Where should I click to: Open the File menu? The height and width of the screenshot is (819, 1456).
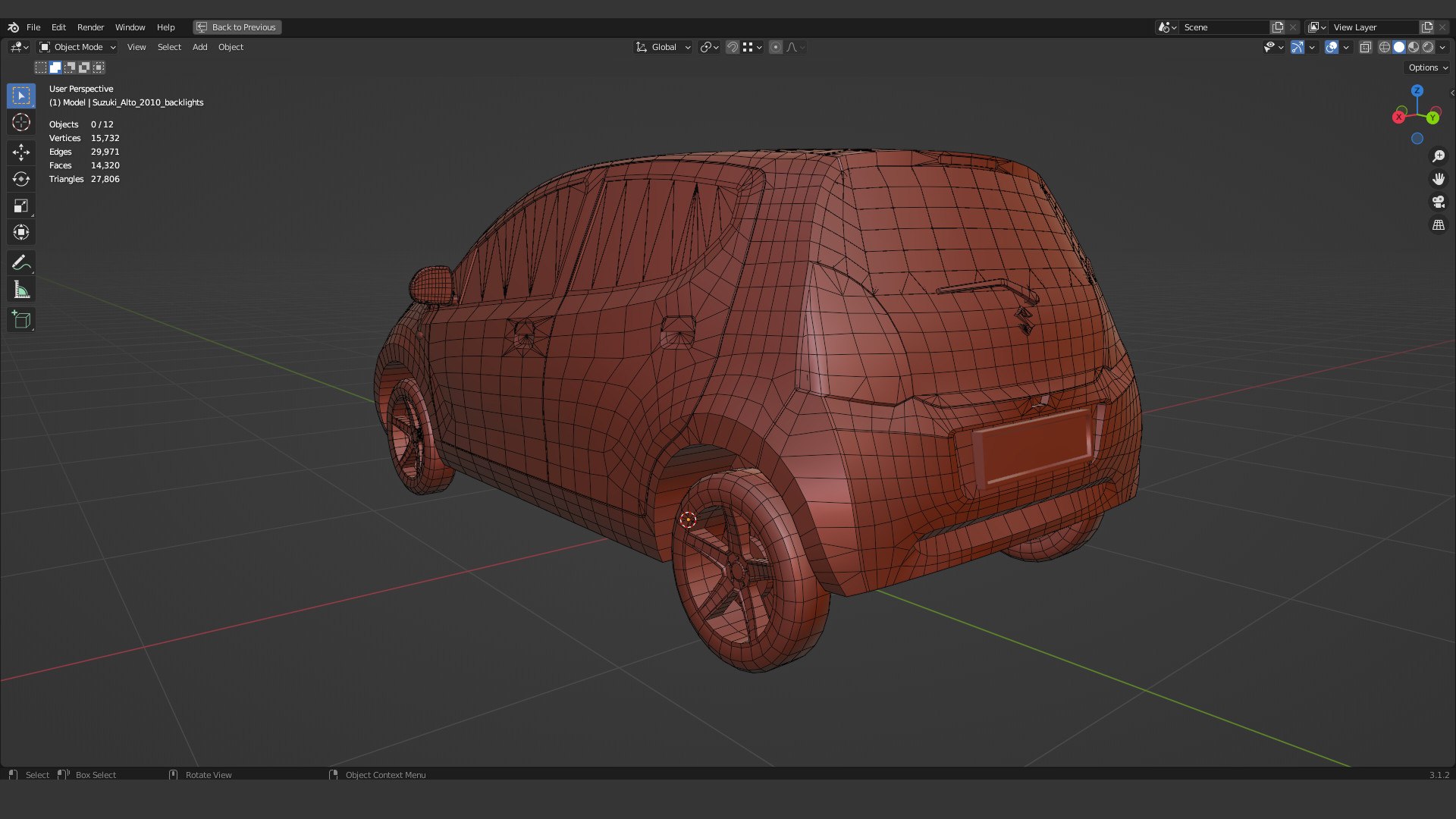pos(33,27)
